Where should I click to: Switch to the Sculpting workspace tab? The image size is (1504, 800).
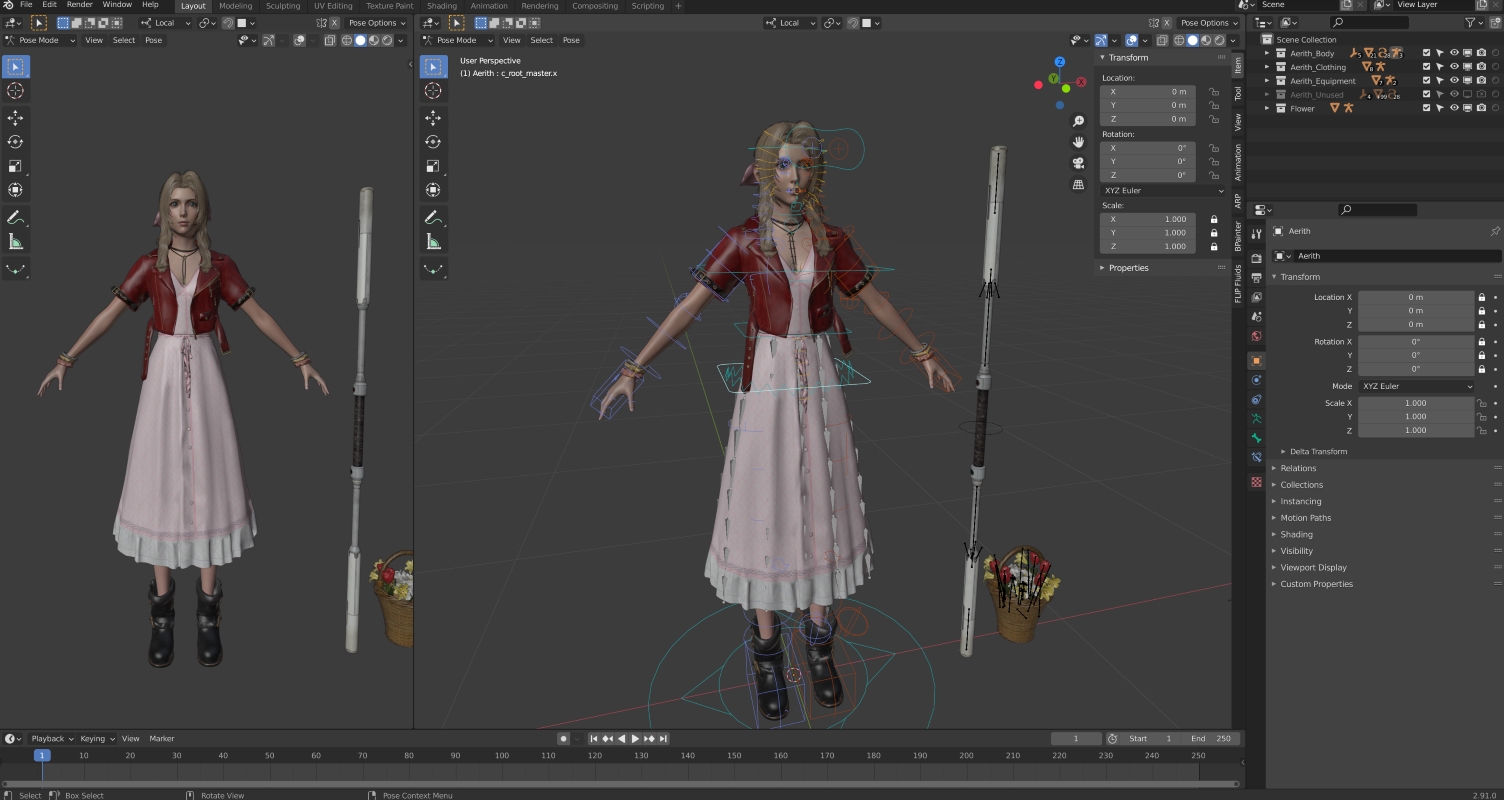click(283, 6)
